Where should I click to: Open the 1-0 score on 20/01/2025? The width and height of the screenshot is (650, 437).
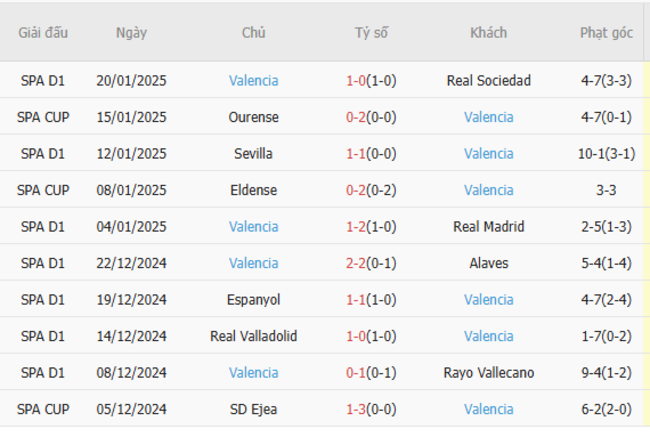click(x=356, y=80)
